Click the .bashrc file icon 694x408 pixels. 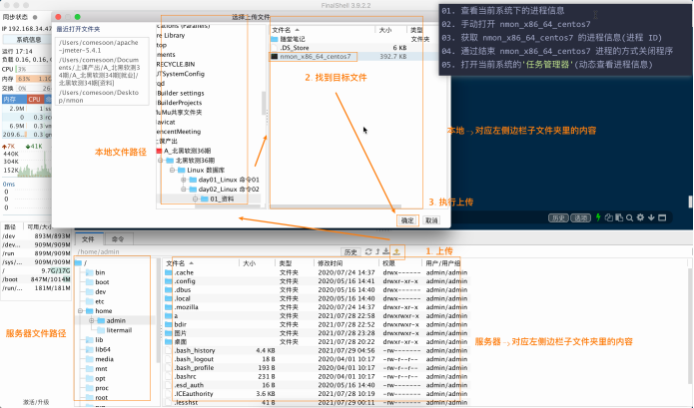click(x=169, y=376)
